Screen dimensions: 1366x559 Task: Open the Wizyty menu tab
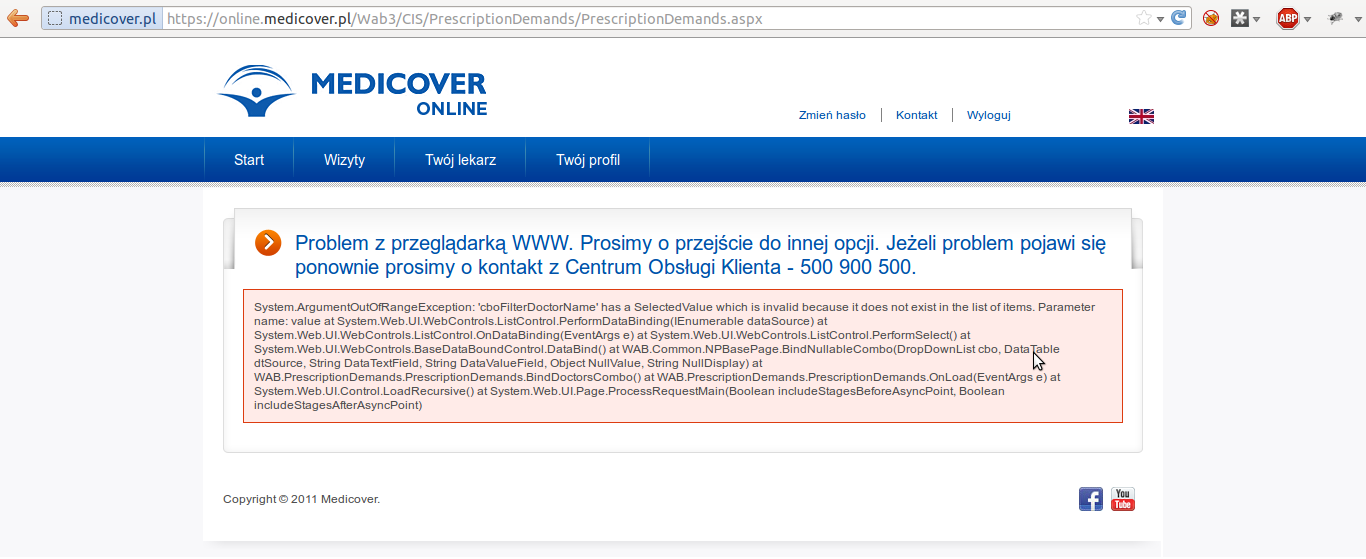click(x=344, y=160)
